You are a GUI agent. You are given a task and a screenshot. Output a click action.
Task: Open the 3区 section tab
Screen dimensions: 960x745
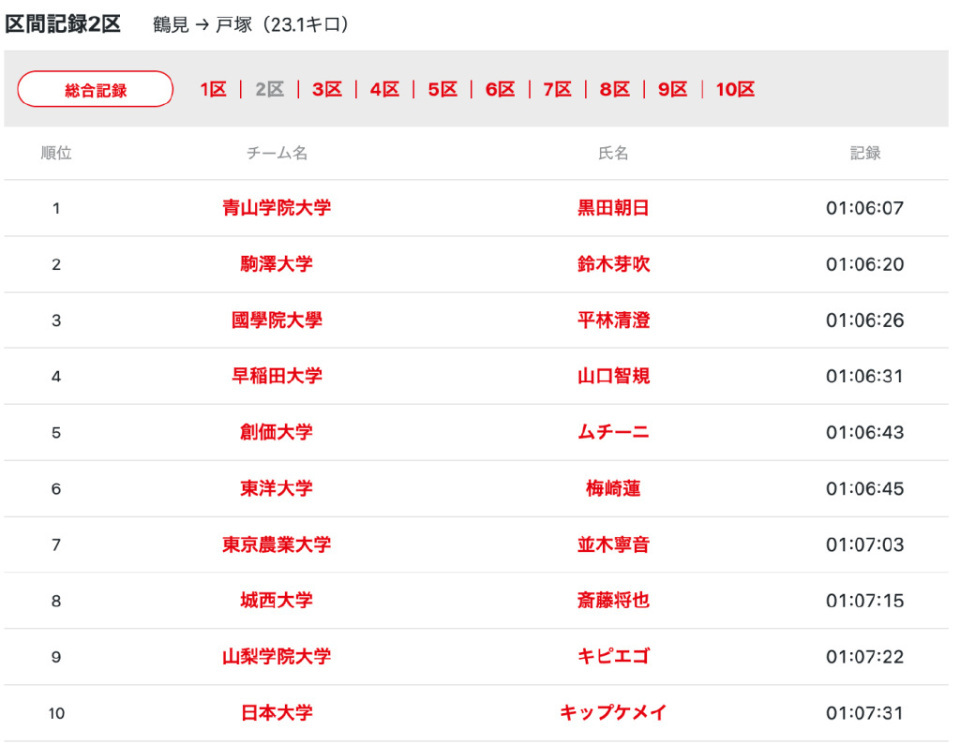click(x=327, y=90)
